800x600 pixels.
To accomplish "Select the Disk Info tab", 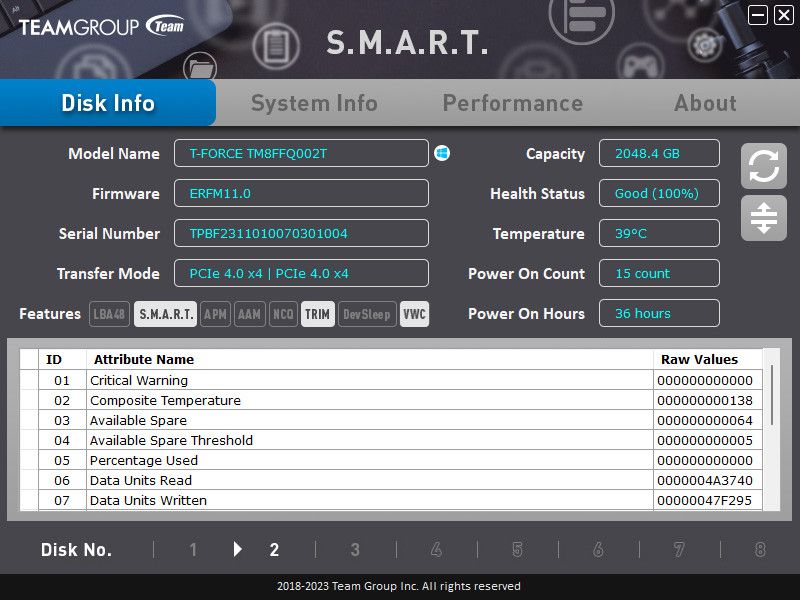I will click(x=108, y=103).
